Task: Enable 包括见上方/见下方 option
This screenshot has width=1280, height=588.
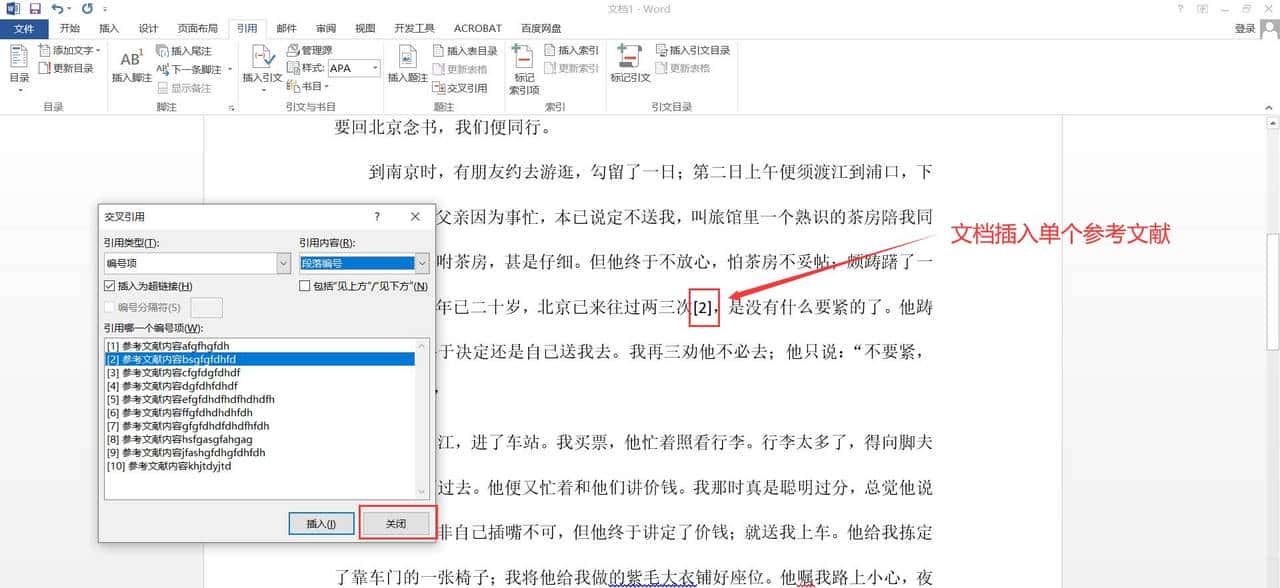Action: (302, 285)
